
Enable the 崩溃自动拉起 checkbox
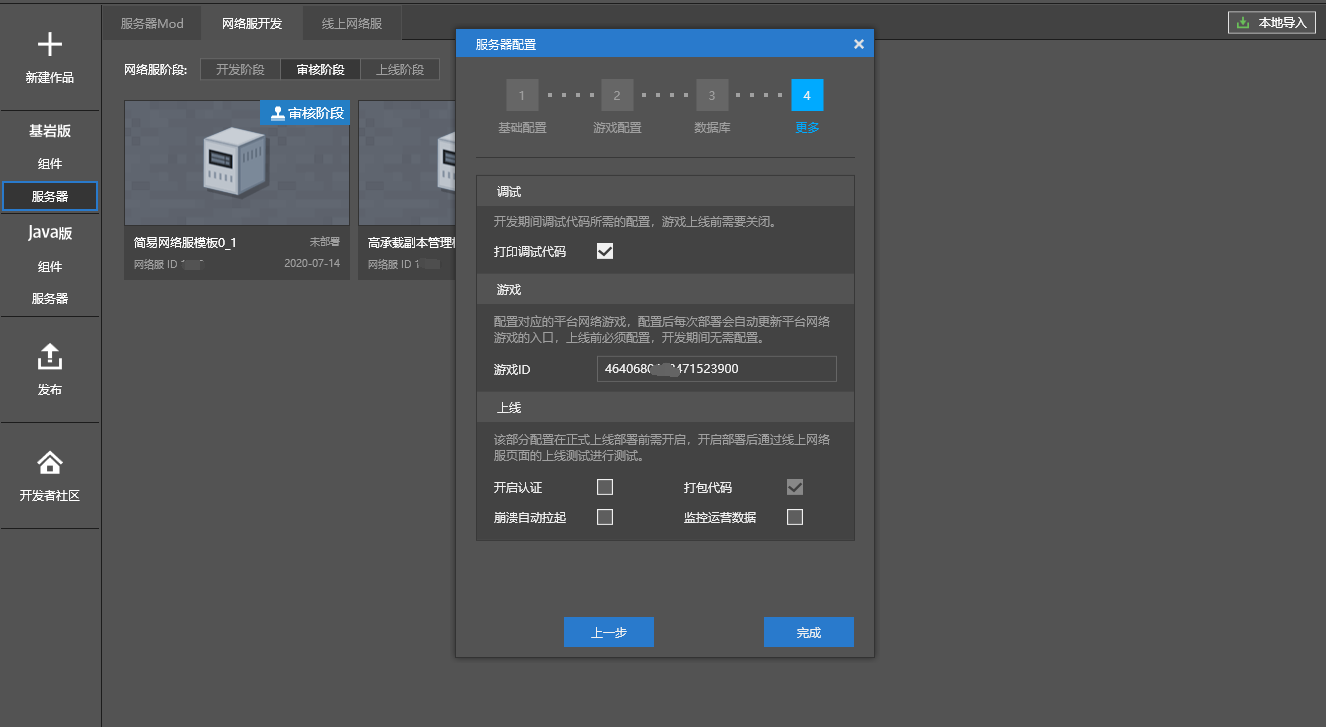[x=605, y=517]
